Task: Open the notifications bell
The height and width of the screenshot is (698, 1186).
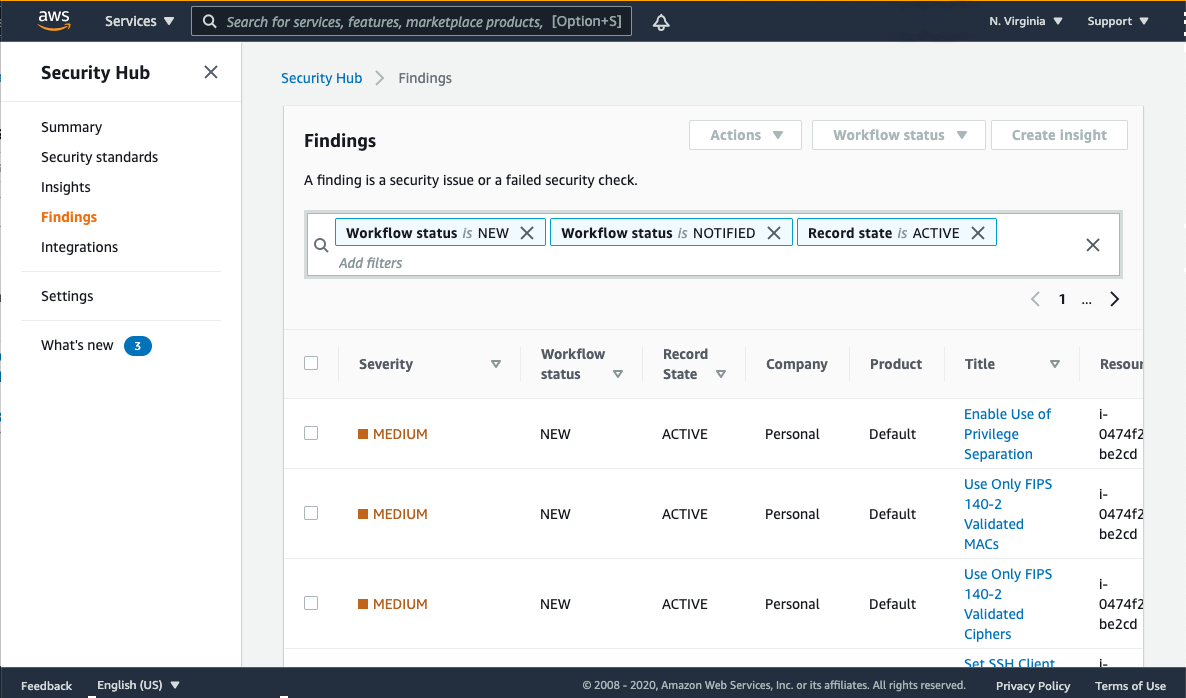Action: coord(661,21)
